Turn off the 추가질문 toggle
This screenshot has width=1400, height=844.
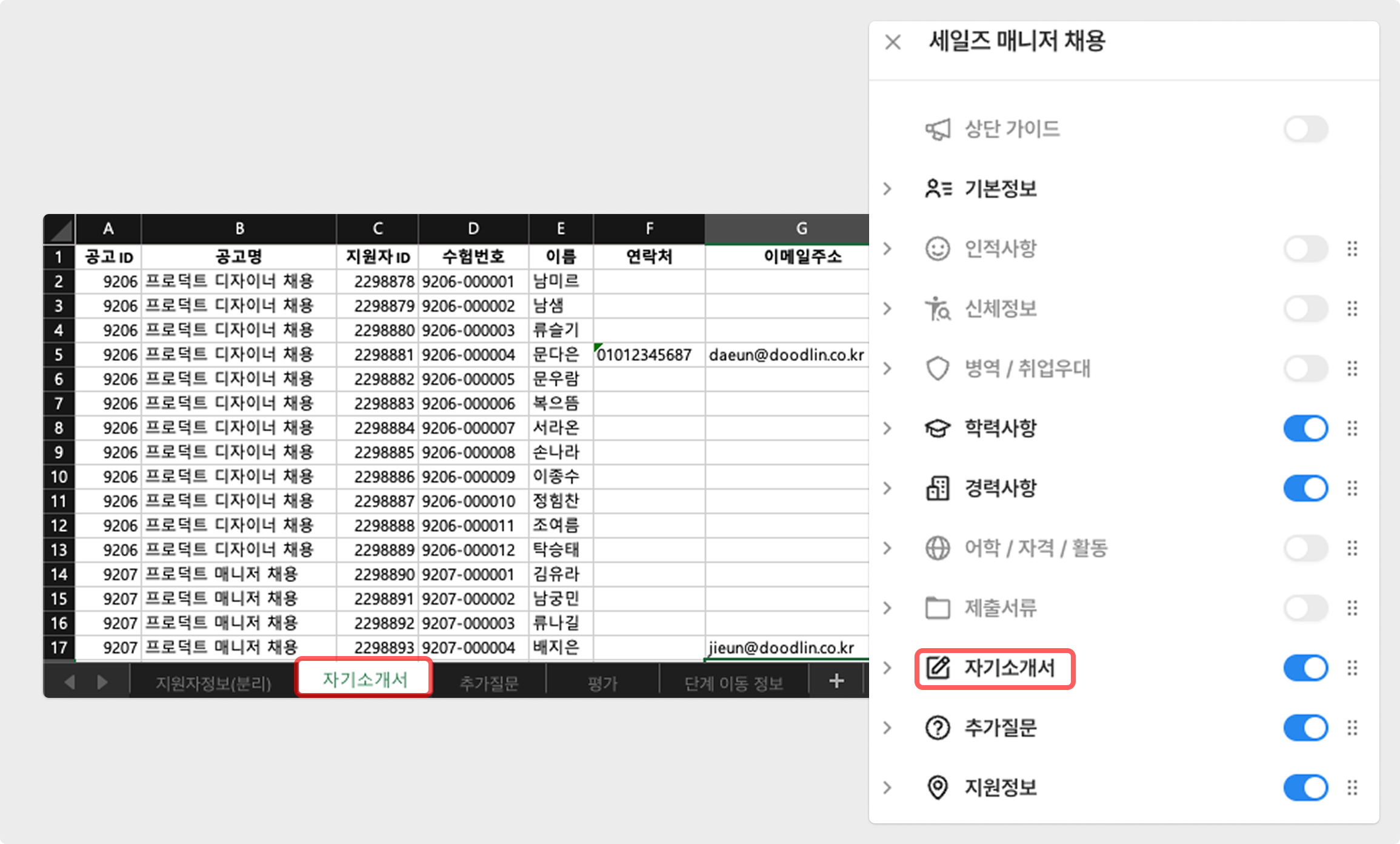(x=1305, y=728)
